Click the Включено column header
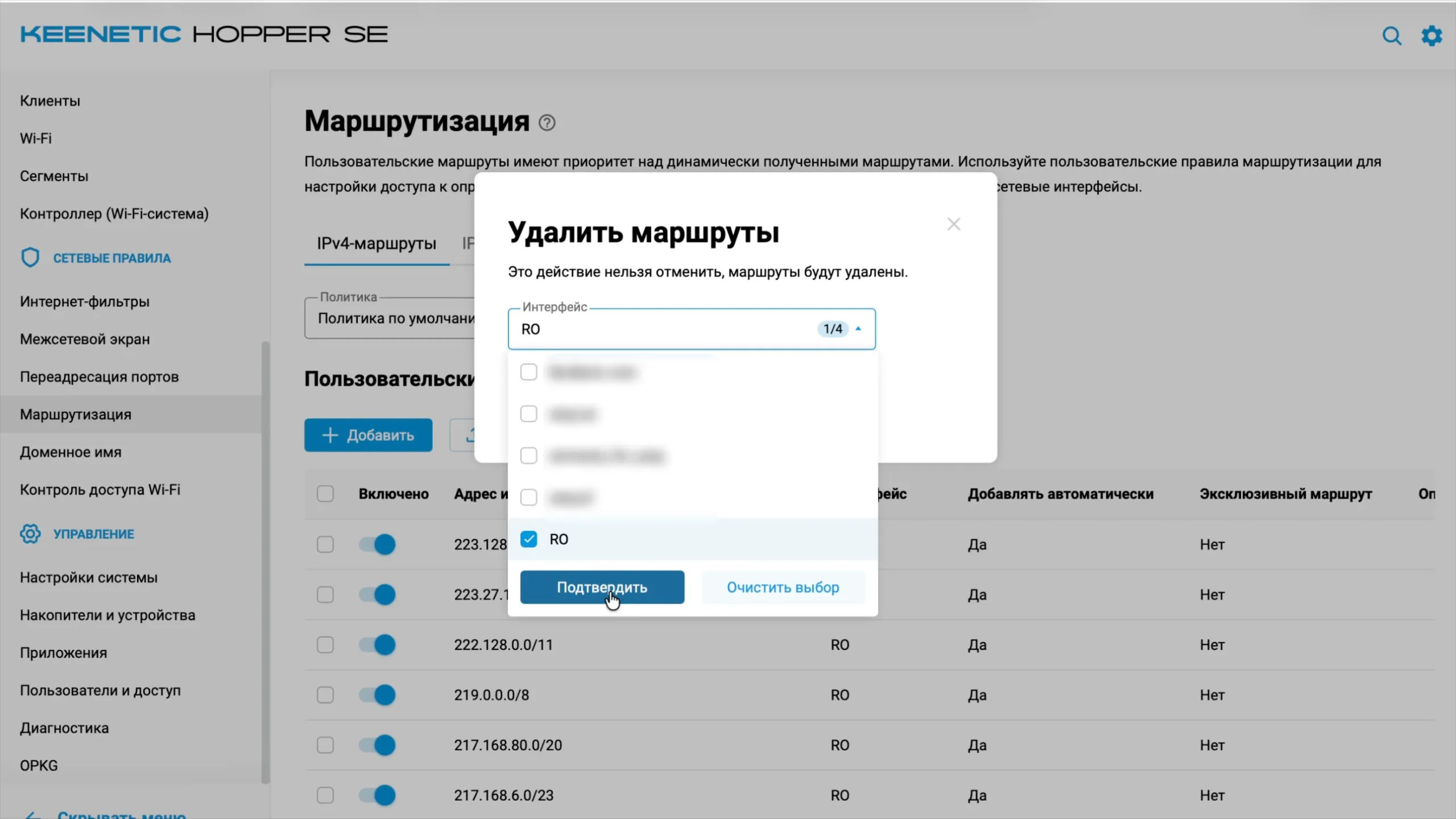Image resolution: width=1456 pixels, height=819 pixels. 394,494
